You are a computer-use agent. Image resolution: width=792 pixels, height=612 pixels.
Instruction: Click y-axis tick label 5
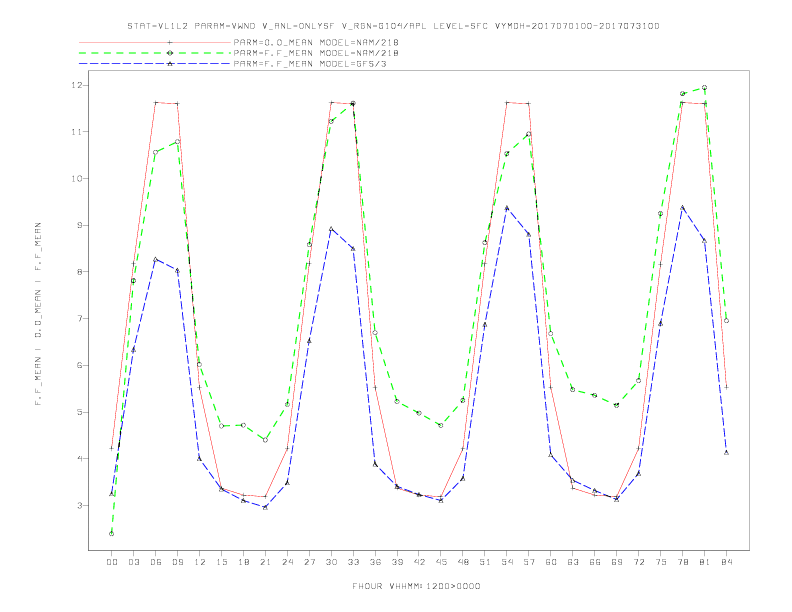point(78,412)
